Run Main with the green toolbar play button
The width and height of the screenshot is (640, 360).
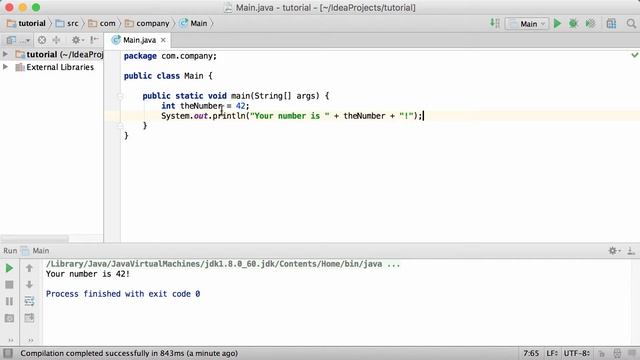[558, 24]
